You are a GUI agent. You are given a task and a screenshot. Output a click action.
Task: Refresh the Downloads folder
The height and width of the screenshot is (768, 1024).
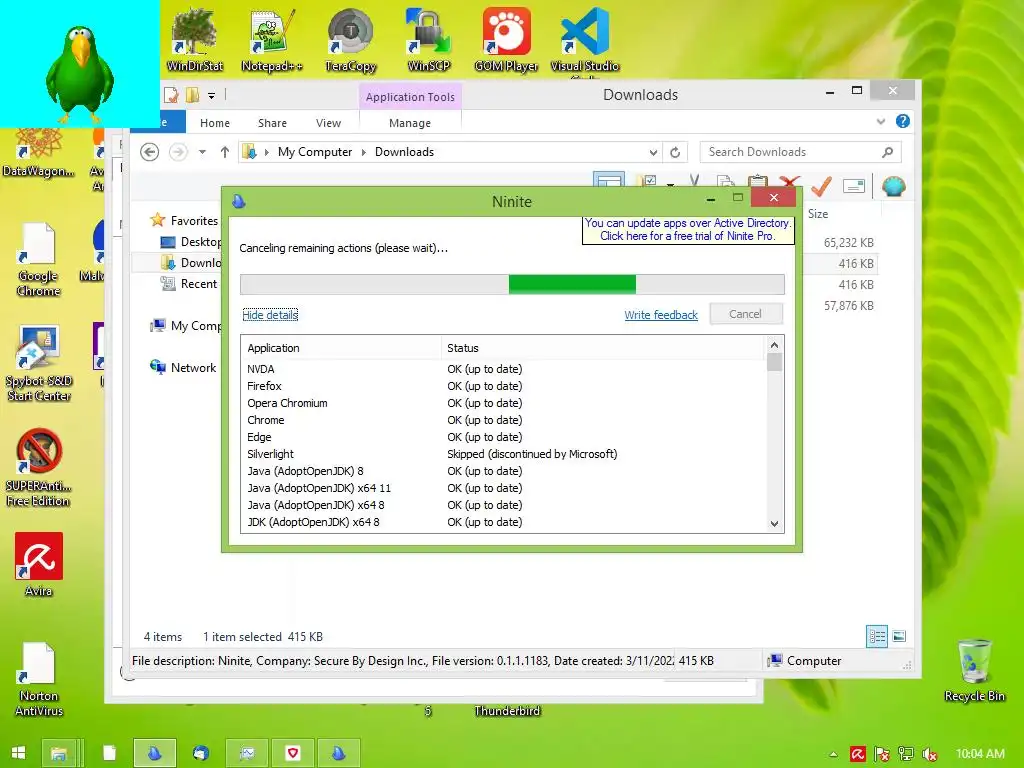pos(675,152)
